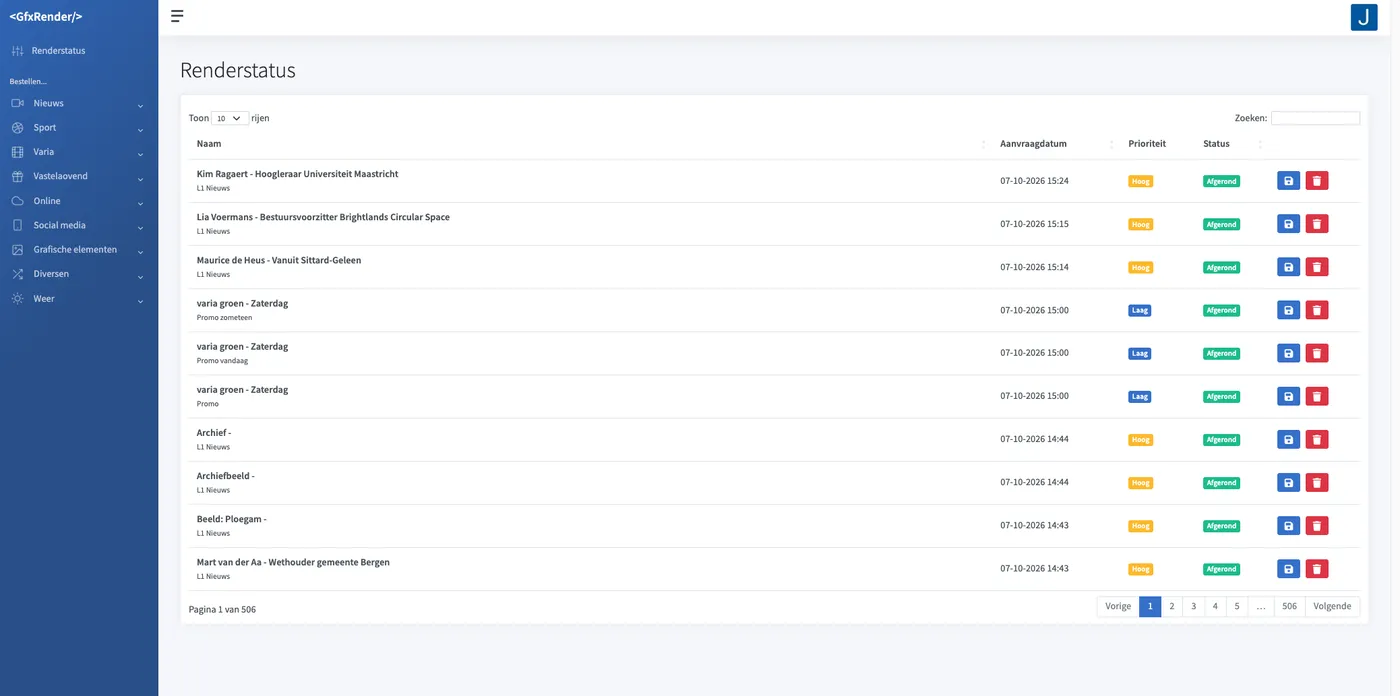Go to page 3
Viewport: 1400px width, 696px height.
click(x=1193, y=606)
